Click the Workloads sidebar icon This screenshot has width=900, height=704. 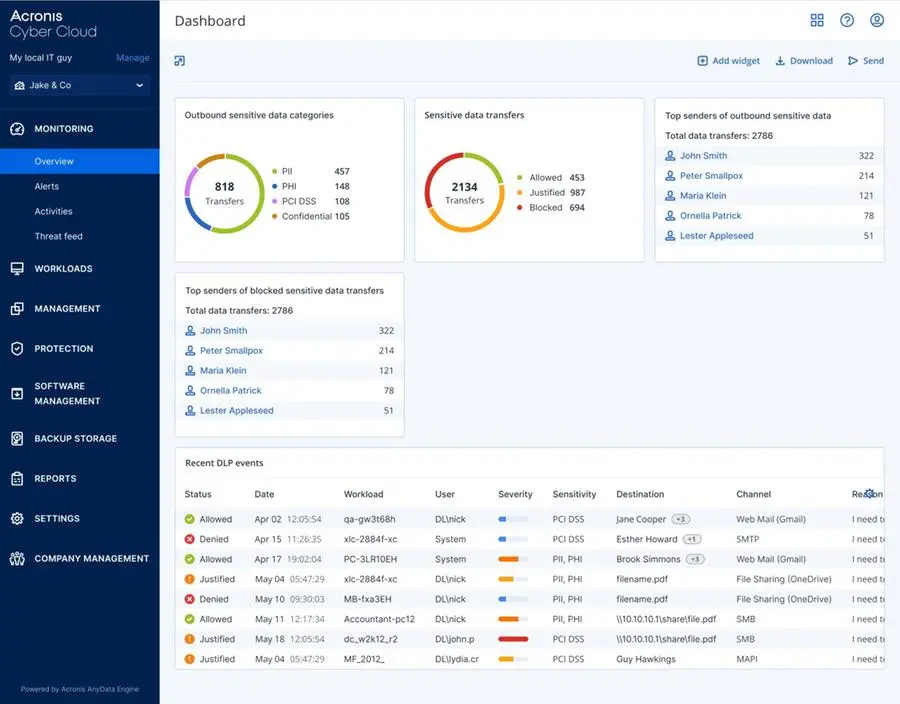point(14,268)
